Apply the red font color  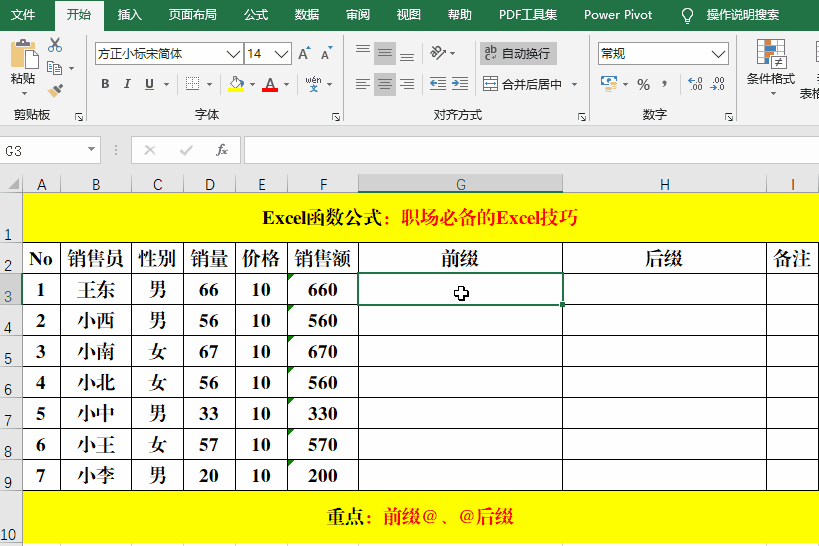[x=270, y=84]
